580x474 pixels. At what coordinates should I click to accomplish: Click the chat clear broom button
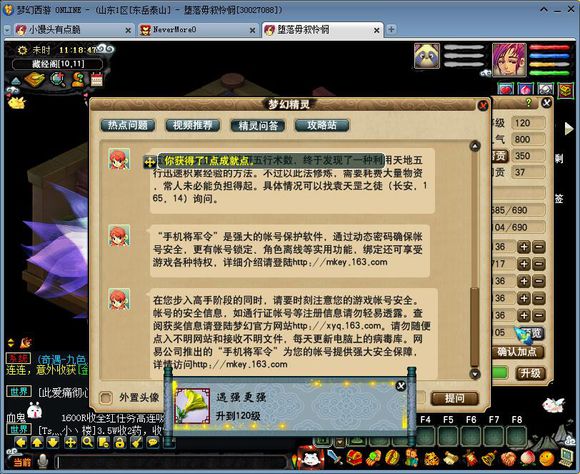point(136,442)
